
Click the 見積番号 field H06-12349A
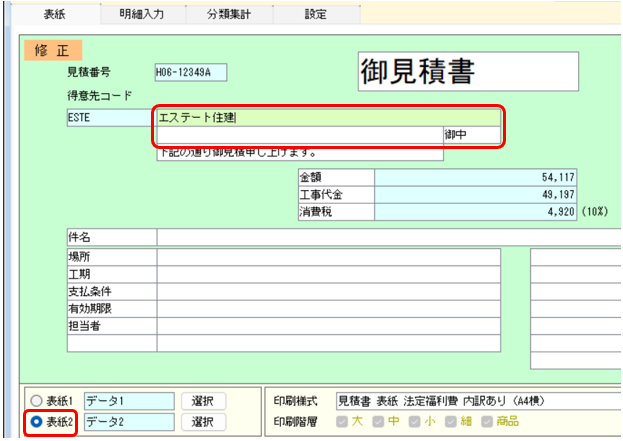click(191, 72)
